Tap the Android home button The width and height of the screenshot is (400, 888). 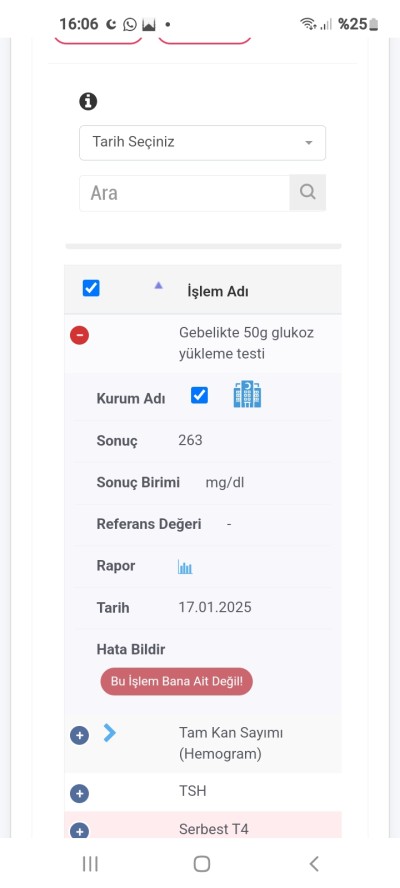(x=202, y=864)
